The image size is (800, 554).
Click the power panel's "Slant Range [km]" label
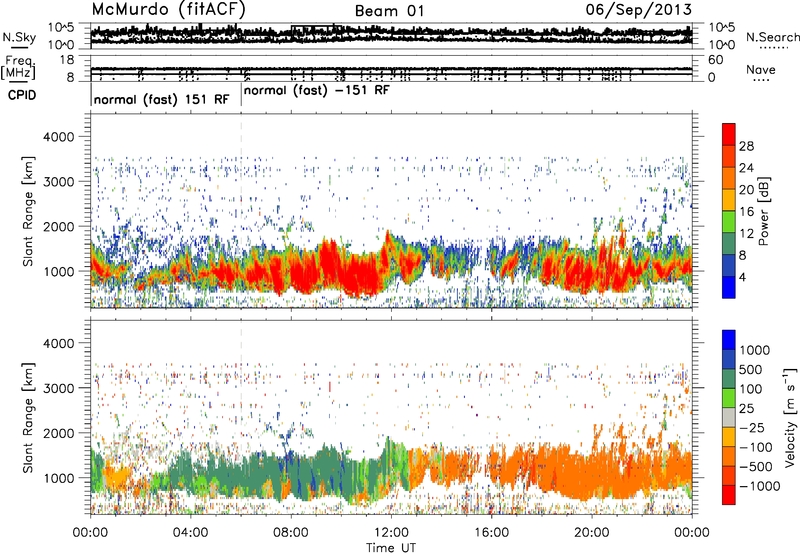[28, 211]
